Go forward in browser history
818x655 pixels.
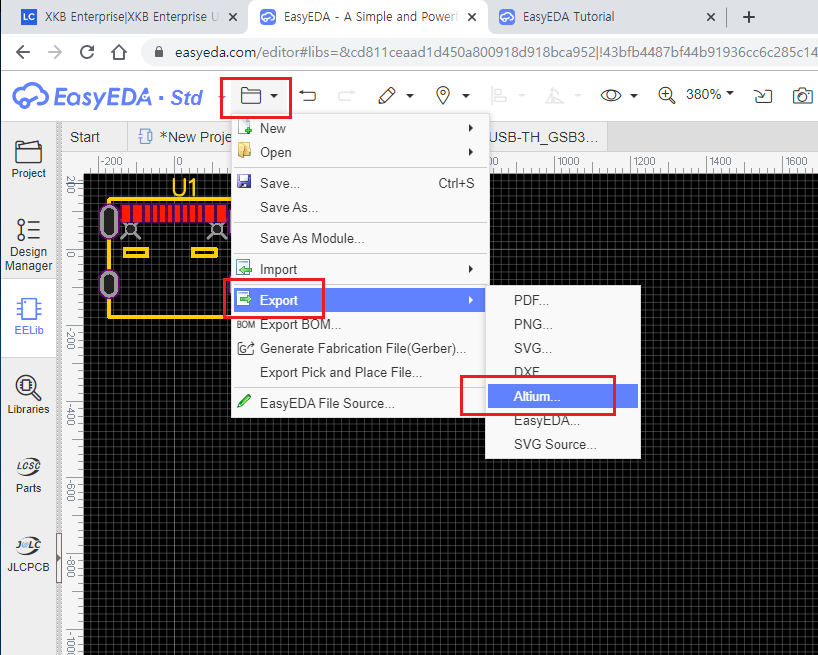pyautogui.click(x=55, y=52)
